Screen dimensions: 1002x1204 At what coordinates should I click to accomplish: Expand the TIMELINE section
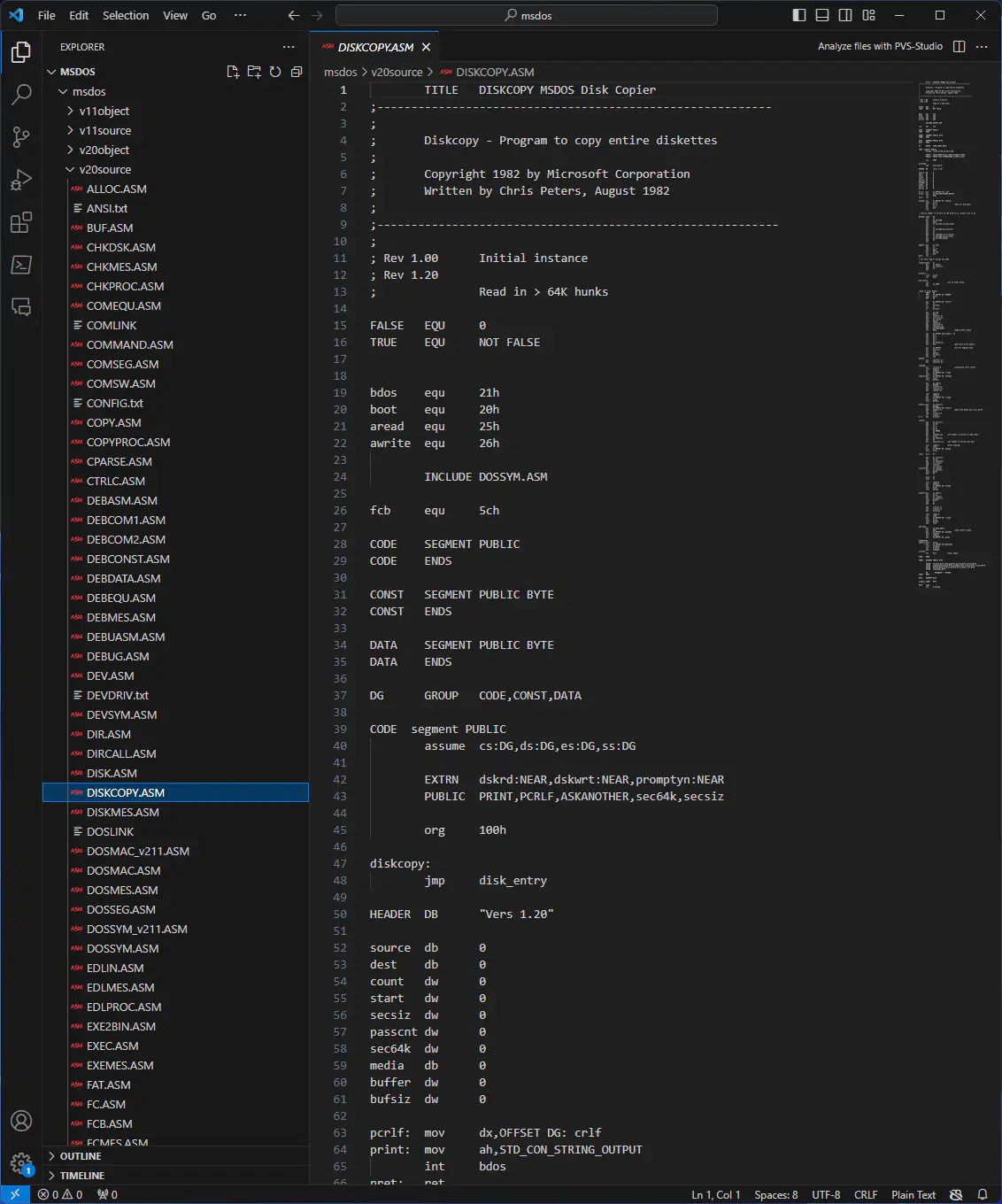click(175, 1176)
